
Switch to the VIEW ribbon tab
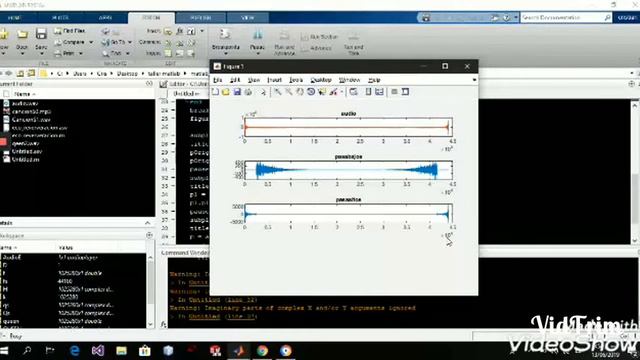click(248, 18)
